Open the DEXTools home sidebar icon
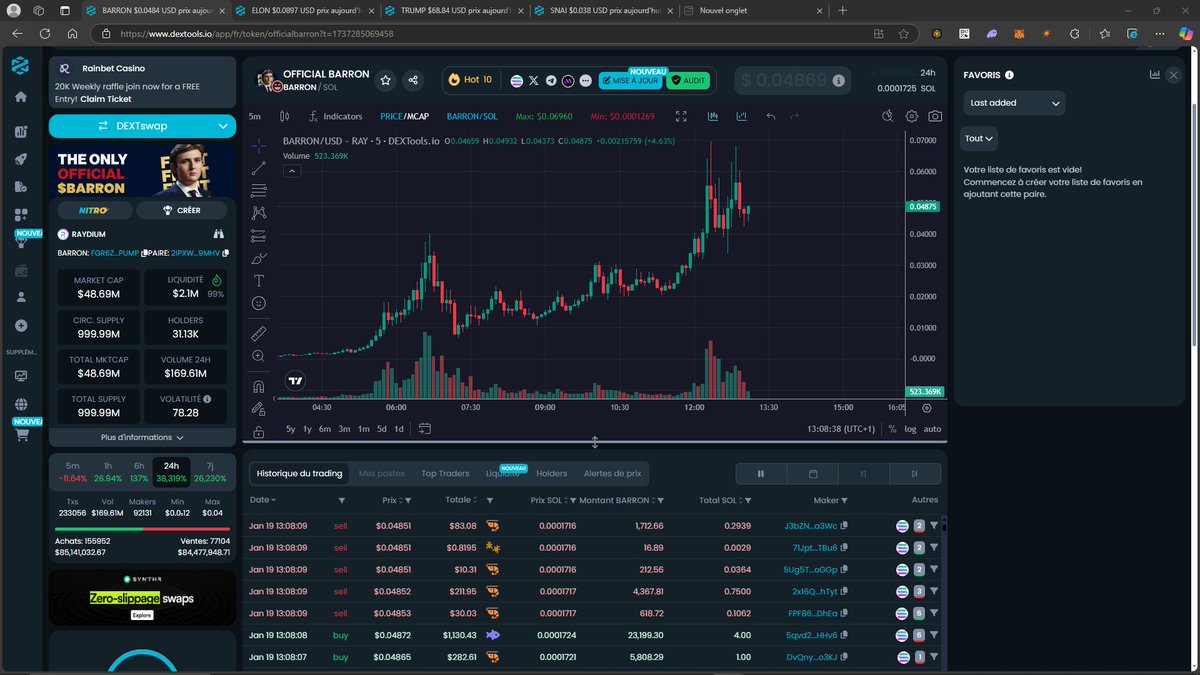The image size is (1200, 675). (20, 97)
